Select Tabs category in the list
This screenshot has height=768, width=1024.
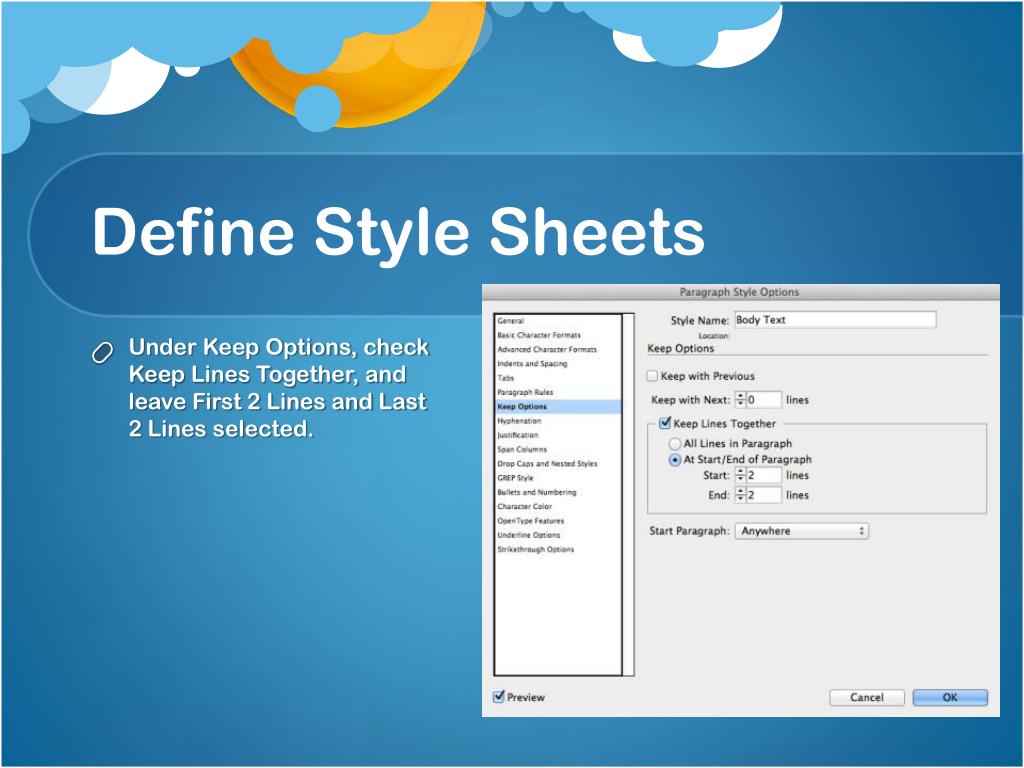click(x=505, y=378)
